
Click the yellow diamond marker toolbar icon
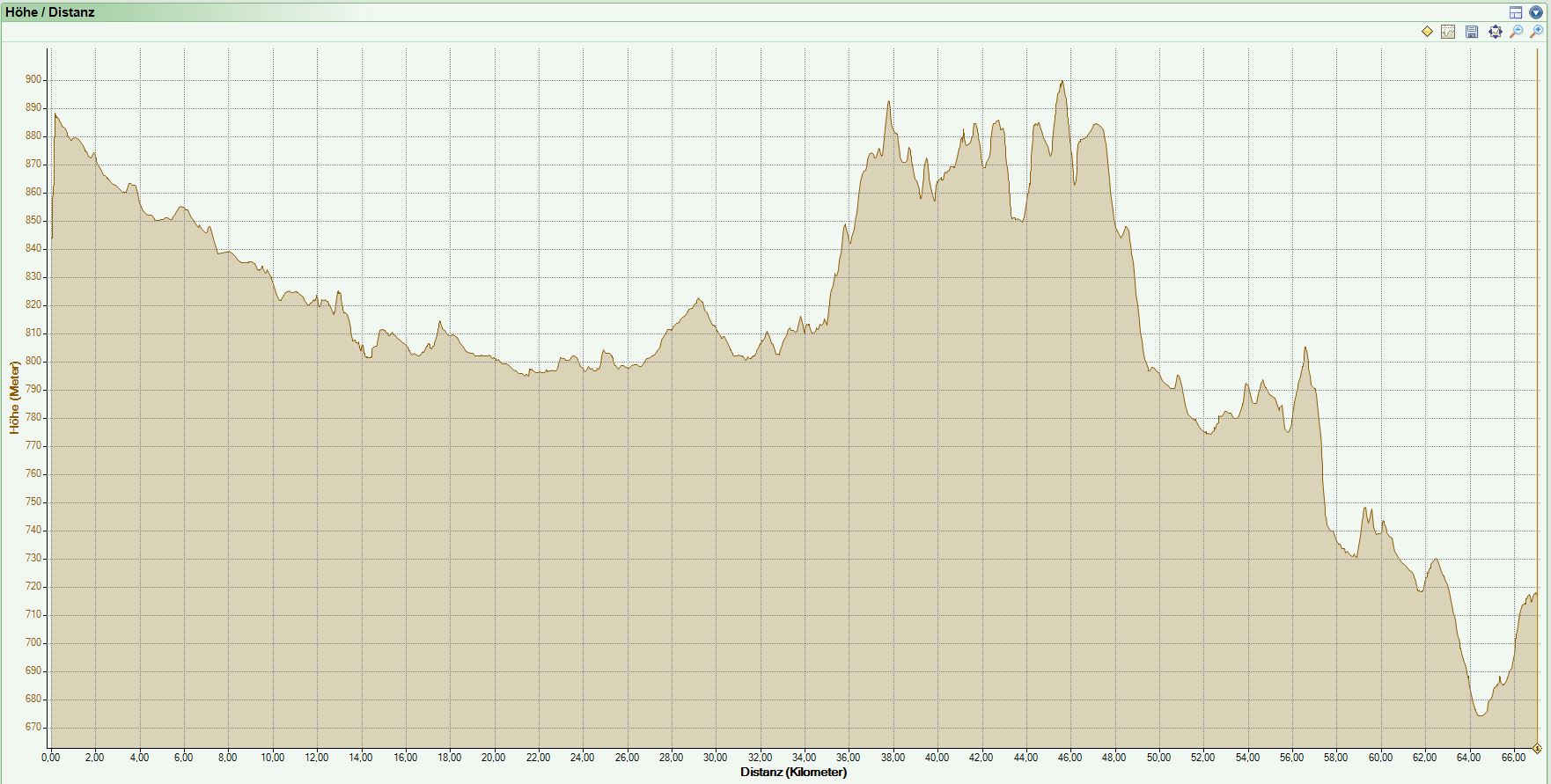(x=1427, y=32)
